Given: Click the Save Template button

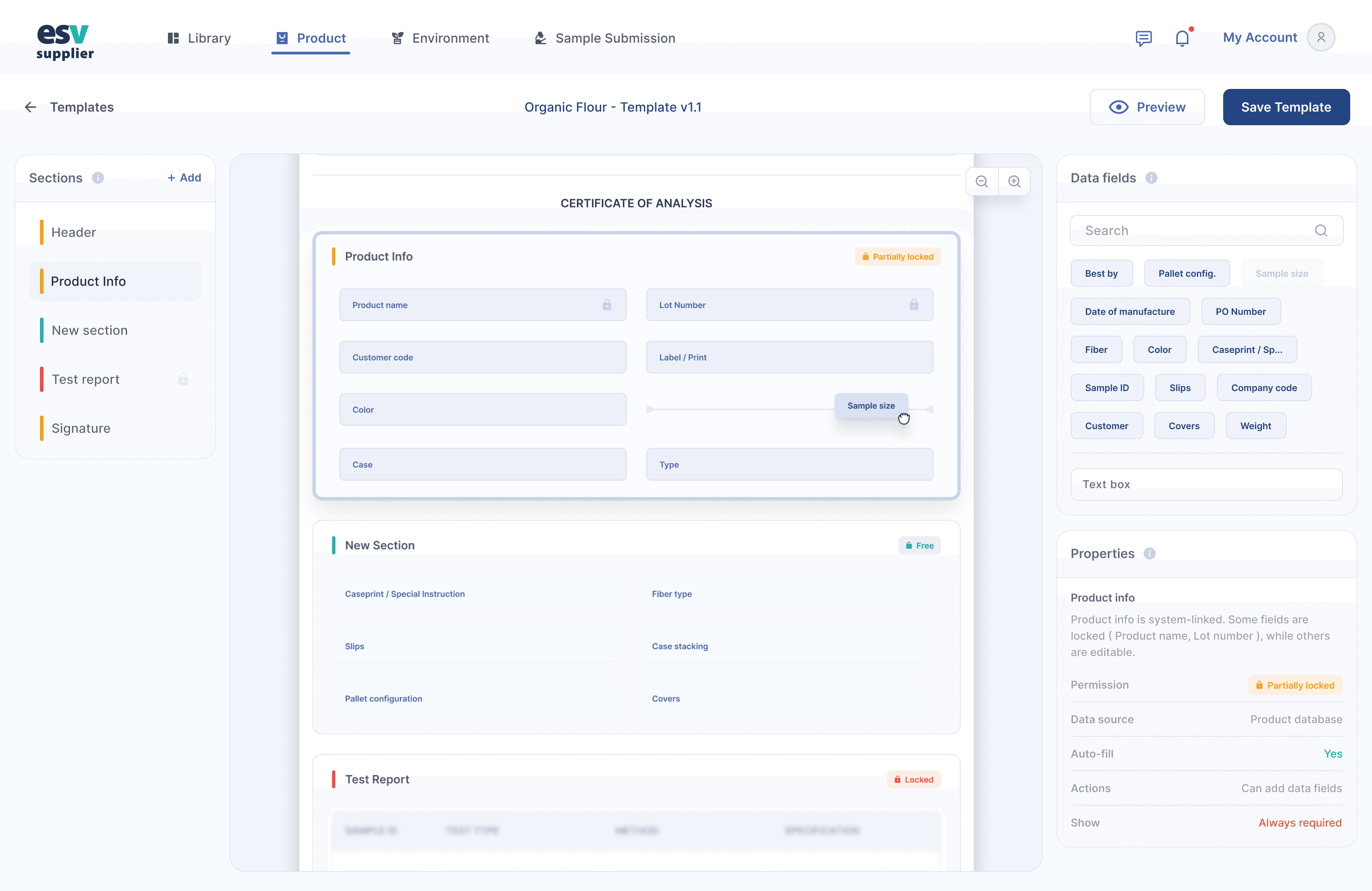Looking at the screenshot, I should point(1286,107).
